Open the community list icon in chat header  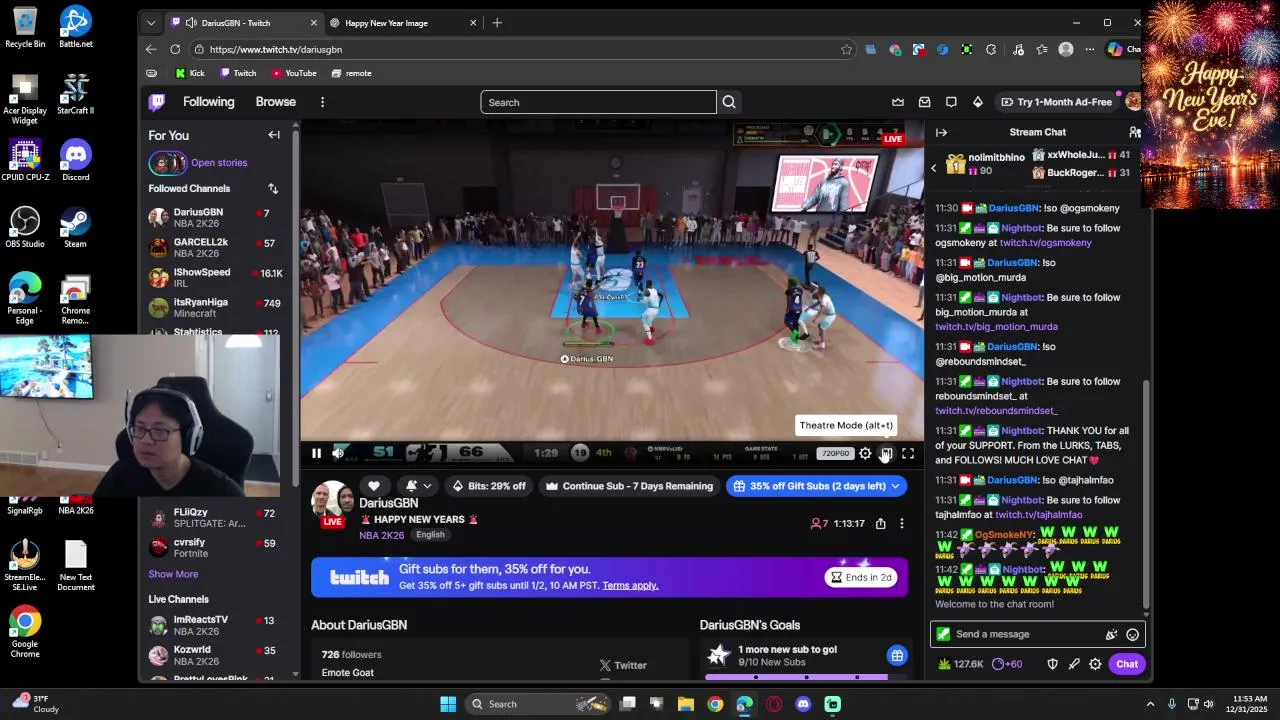coord(1135,132)
